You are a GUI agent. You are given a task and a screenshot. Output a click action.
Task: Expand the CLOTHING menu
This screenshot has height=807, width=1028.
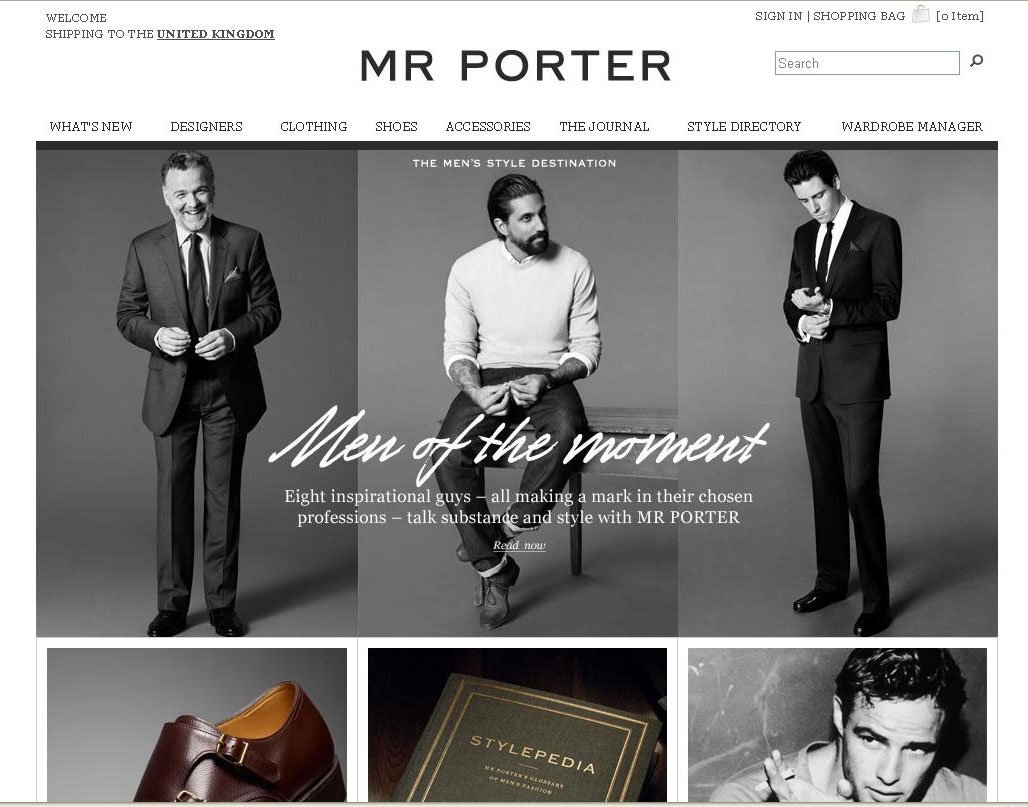coord(313,127)
